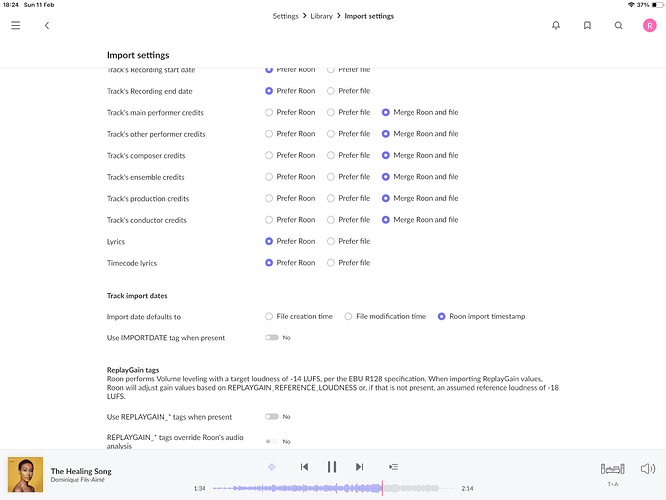This screenshot has width=666, height=500.
Task: Toggle the Roon Radio signal icon
Action: pos(272,467)
